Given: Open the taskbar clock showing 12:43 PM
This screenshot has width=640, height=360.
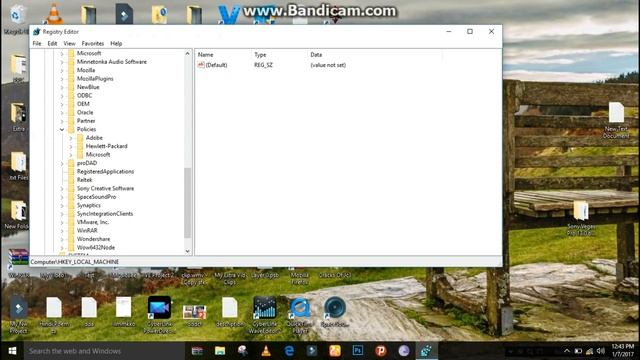Looking at the screenshot, I should tap(622, 351).
